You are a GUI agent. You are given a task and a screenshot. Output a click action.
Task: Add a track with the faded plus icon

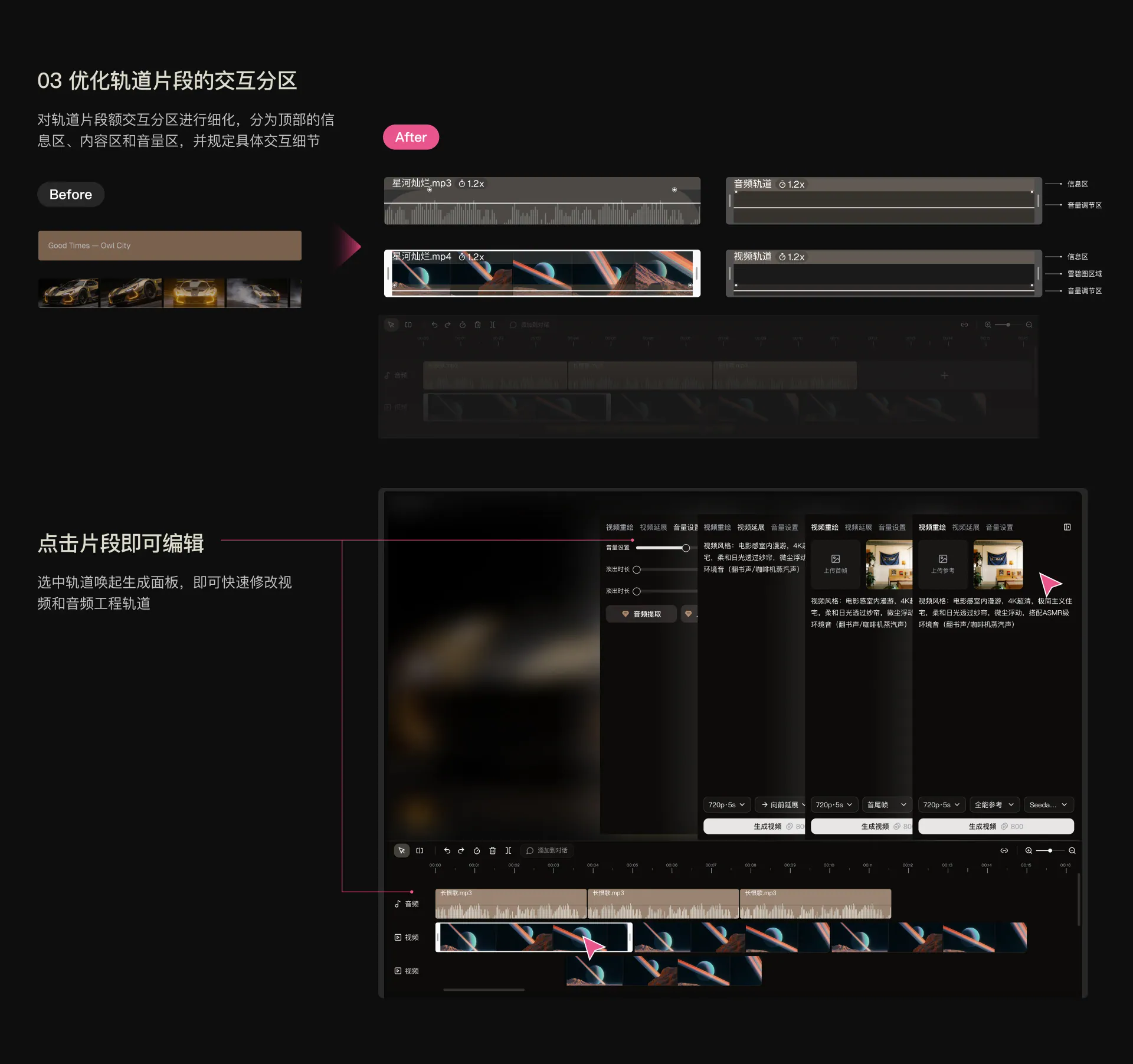tap(944, 375)
